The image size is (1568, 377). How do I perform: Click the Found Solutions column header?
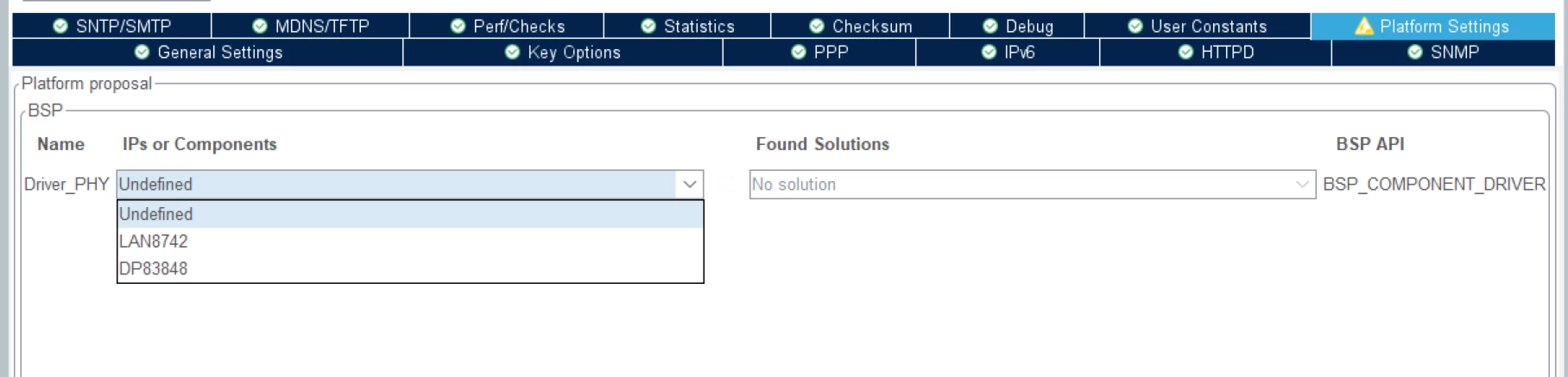822,144
